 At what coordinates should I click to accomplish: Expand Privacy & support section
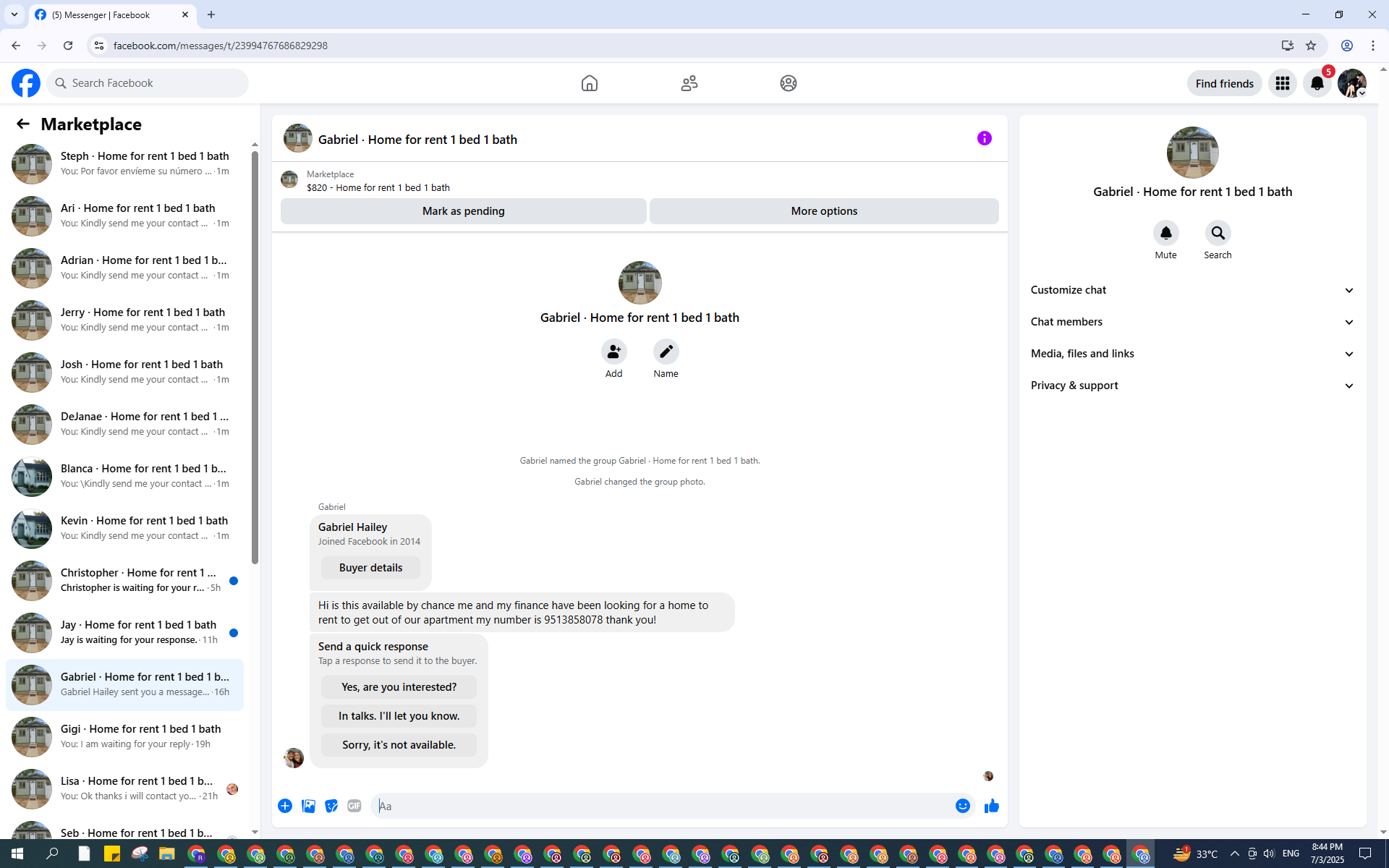point(1192,386)
